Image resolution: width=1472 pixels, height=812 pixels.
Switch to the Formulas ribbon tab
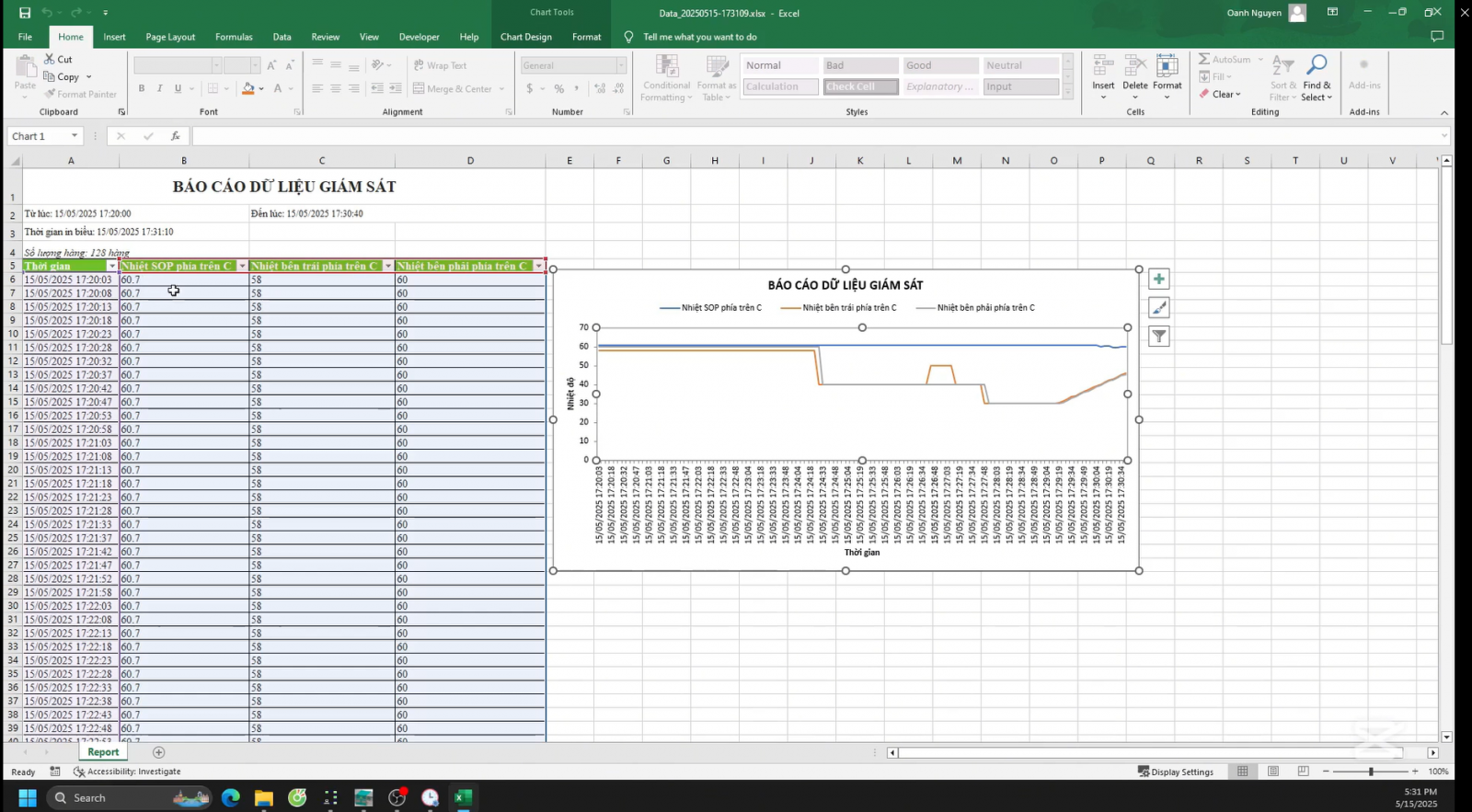pos(234,37)
